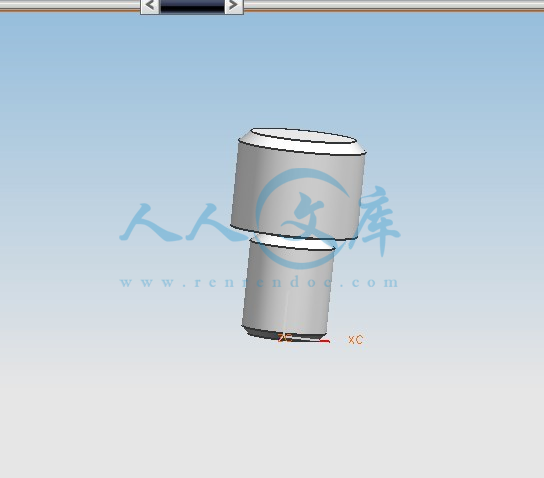The height and width of the screenshot is (478, 544).
Task: Click the www.renrendoc.com watermark text
Action: [x=259, y=282]
